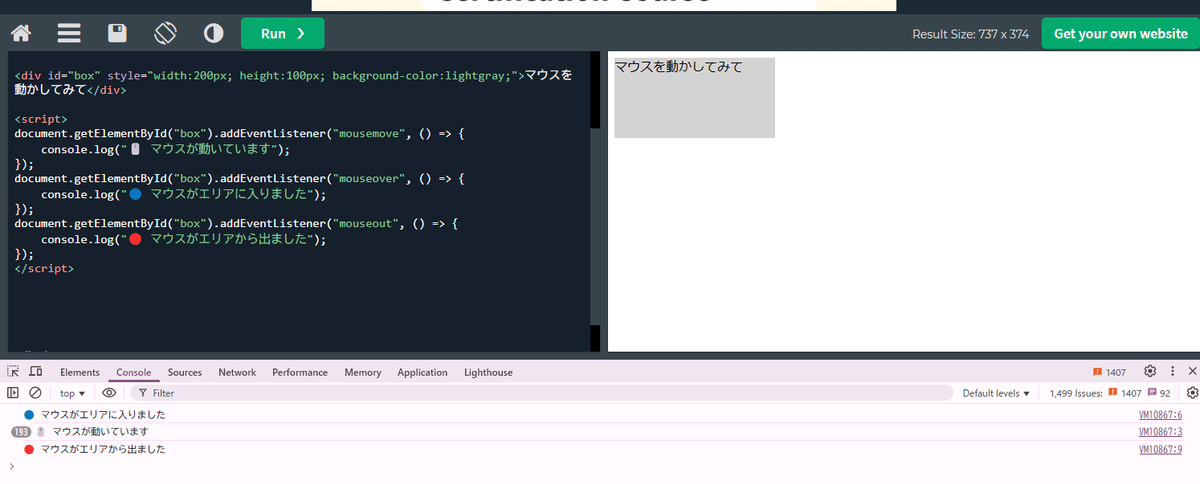Click the opening script tag in code

[x=41, y=118]
